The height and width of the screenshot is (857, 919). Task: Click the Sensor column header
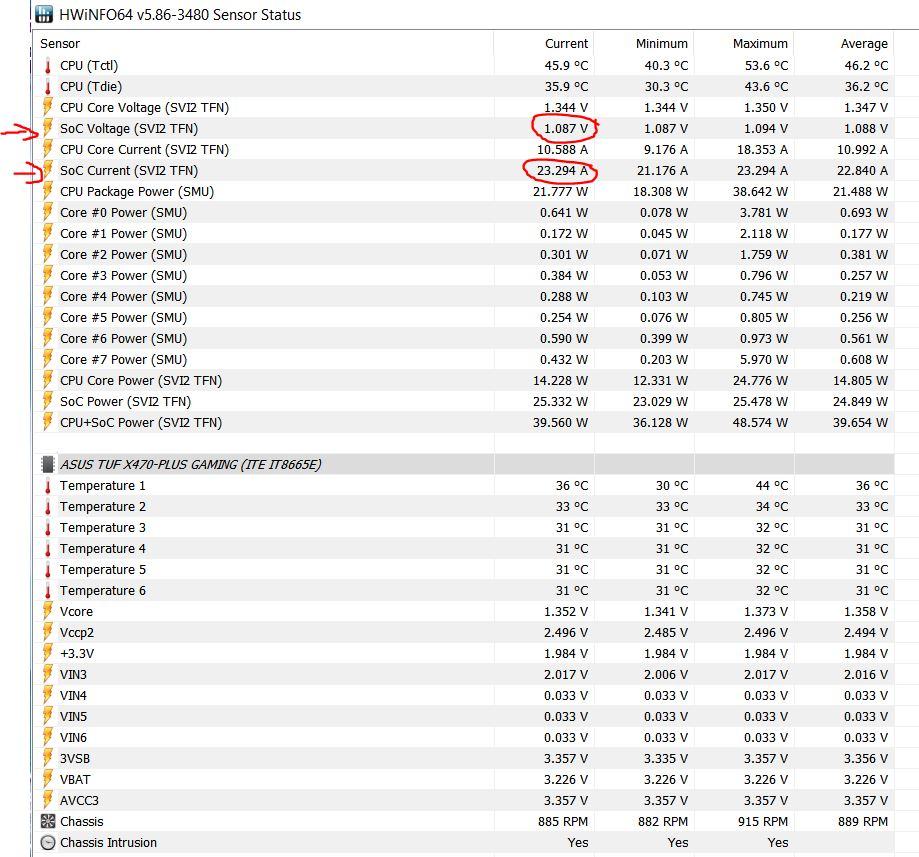pyautogui.click(x=60, y=43)
